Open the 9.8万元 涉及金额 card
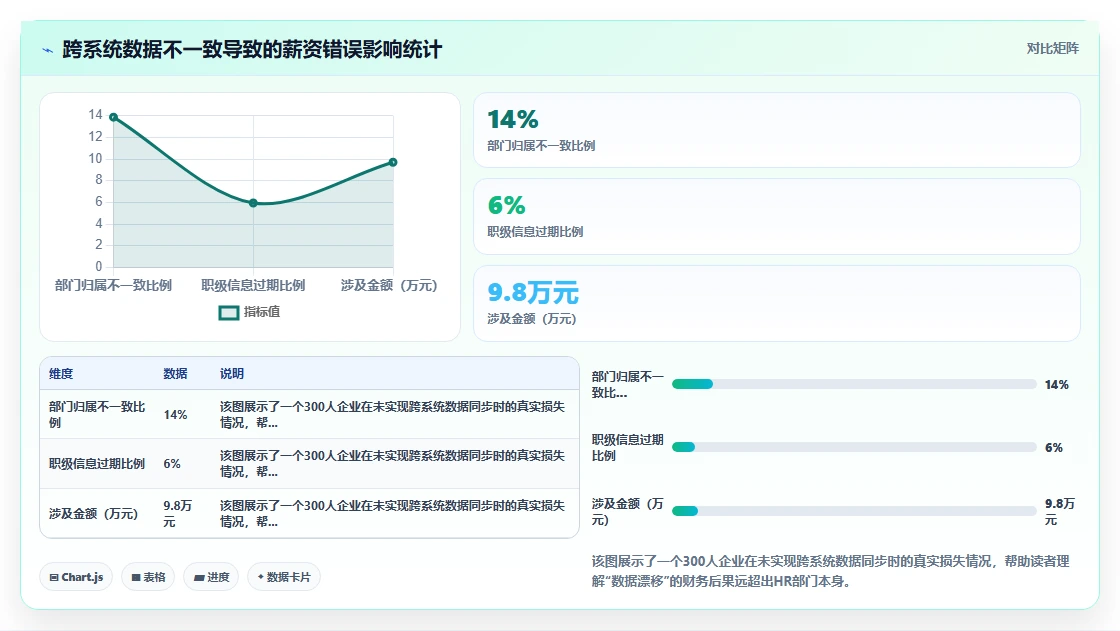Image resolution: width=1120 pixels, height=631 pixels. coord(776,303)
